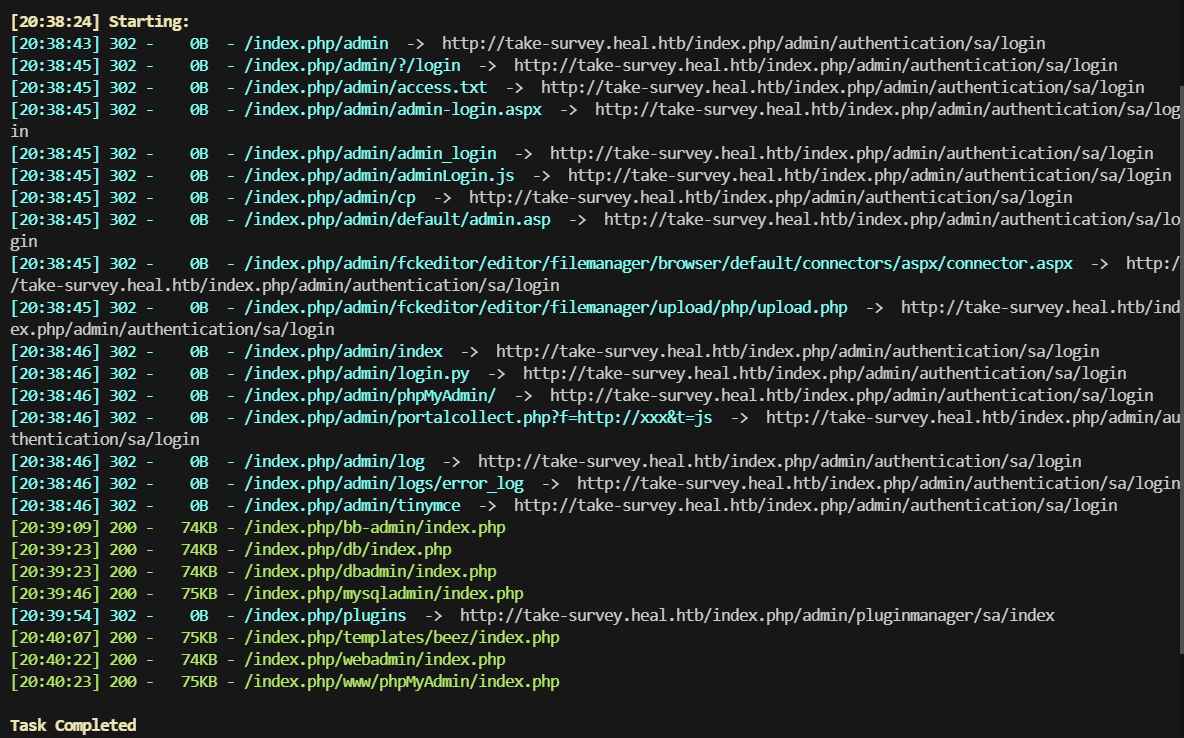Select the path /index.php/admin/index

[344, 351]
